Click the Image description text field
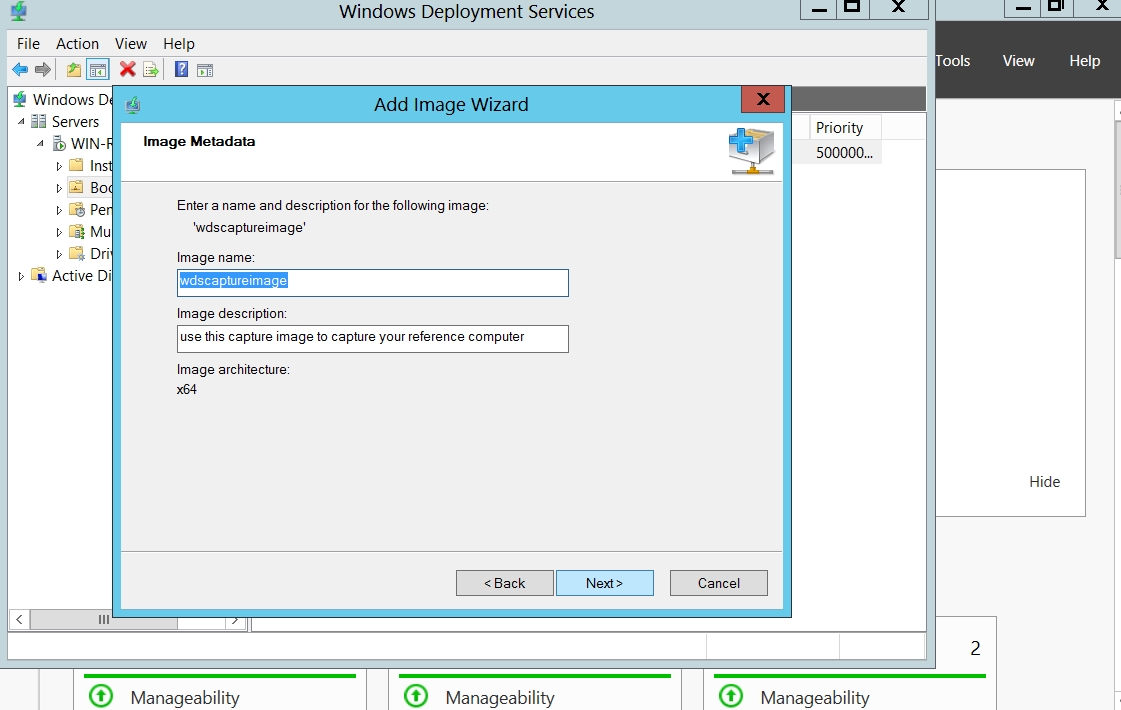Screen dimensions: 1121x710 372,338
